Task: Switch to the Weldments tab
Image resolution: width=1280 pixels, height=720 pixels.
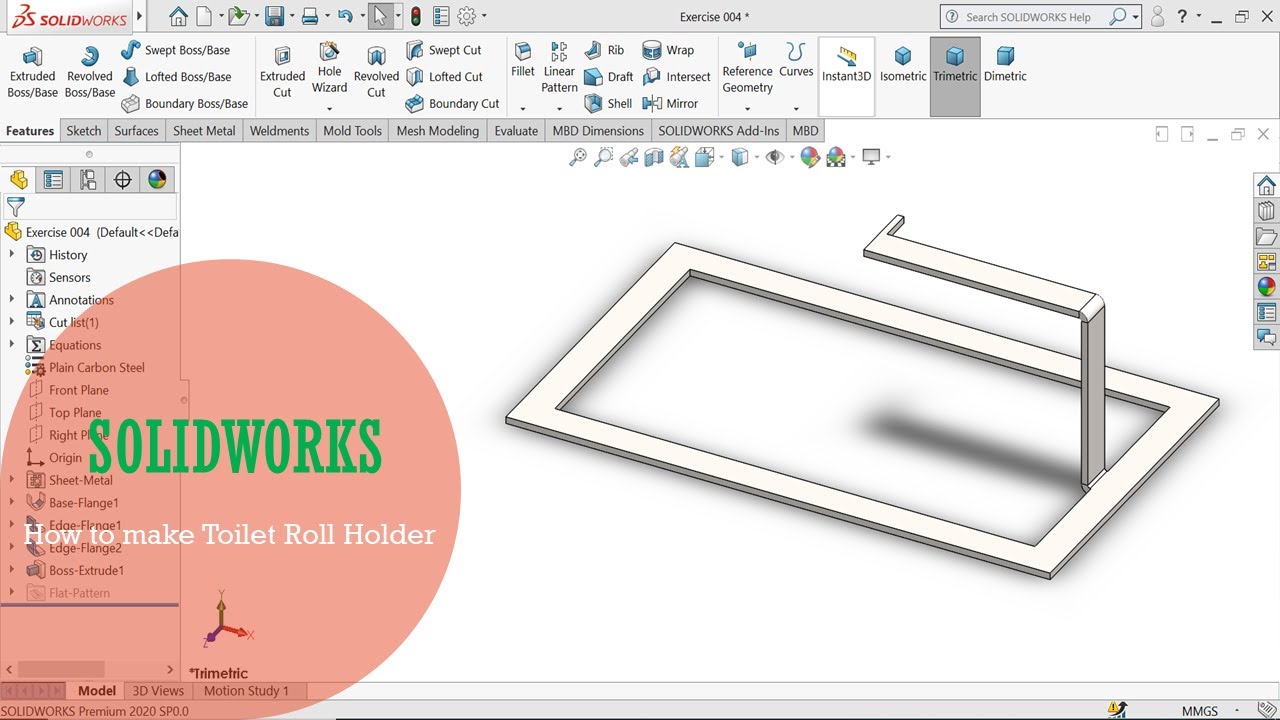Action: 280,131
